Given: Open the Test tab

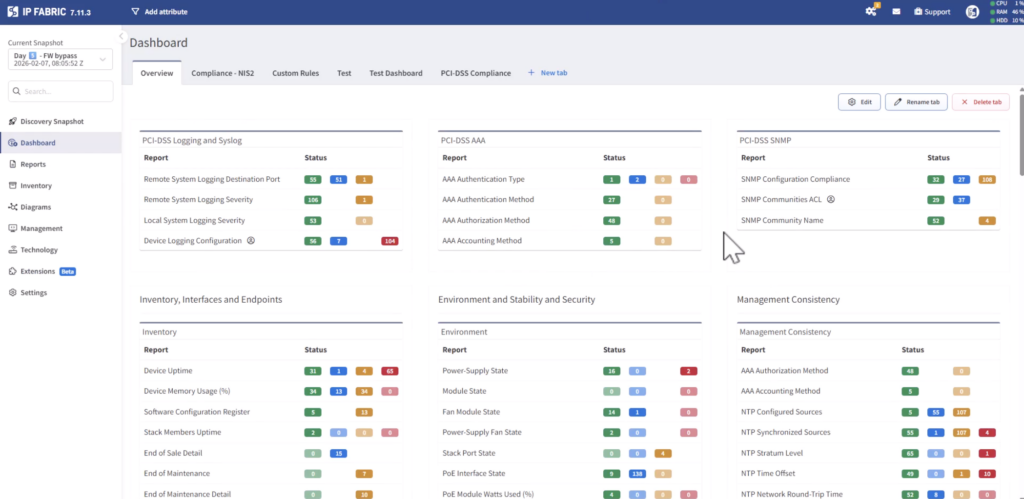Looking at the screenshot, I should 344,73.
